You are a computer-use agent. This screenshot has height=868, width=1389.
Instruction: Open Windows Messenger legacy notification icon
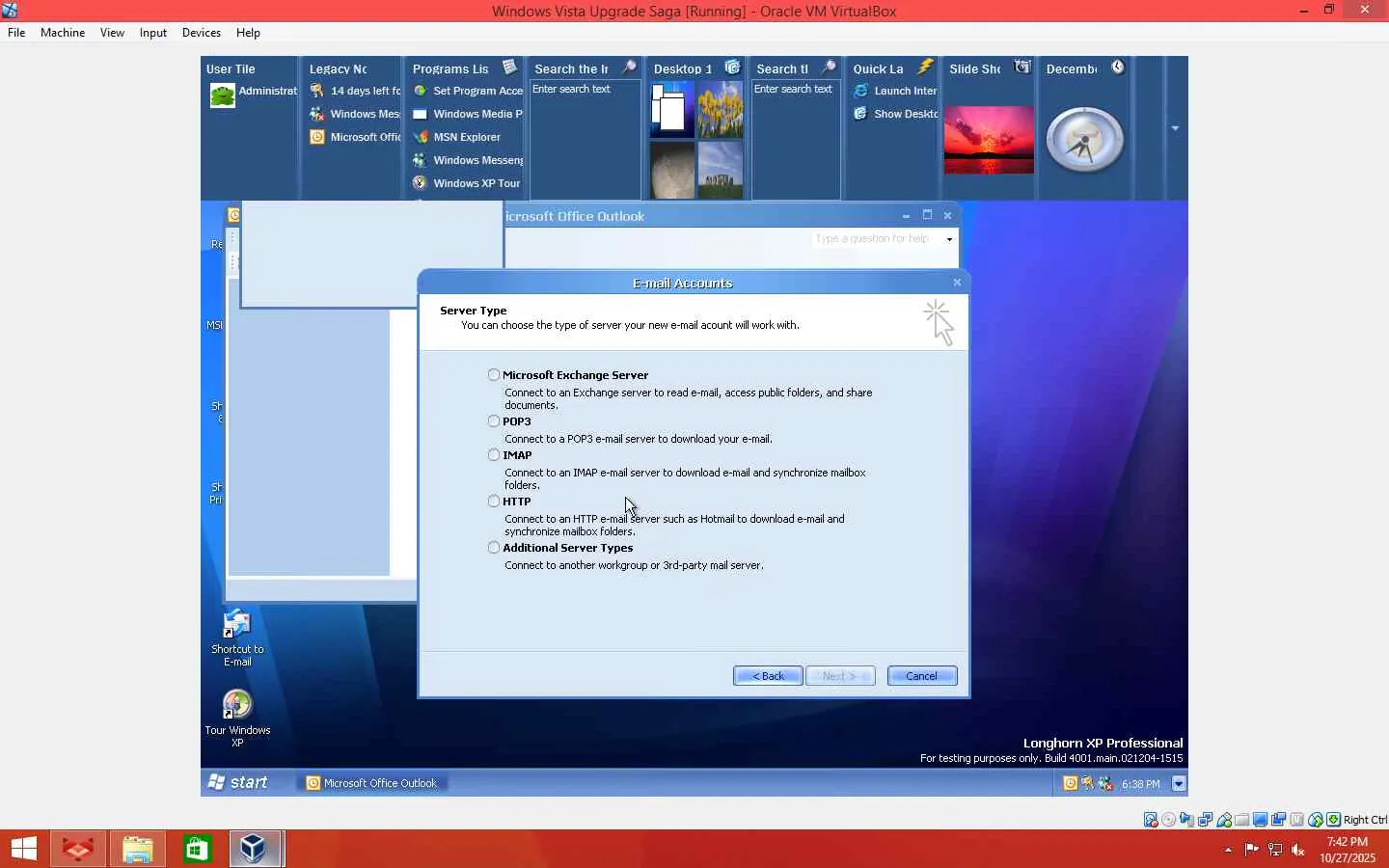[354, 114]
